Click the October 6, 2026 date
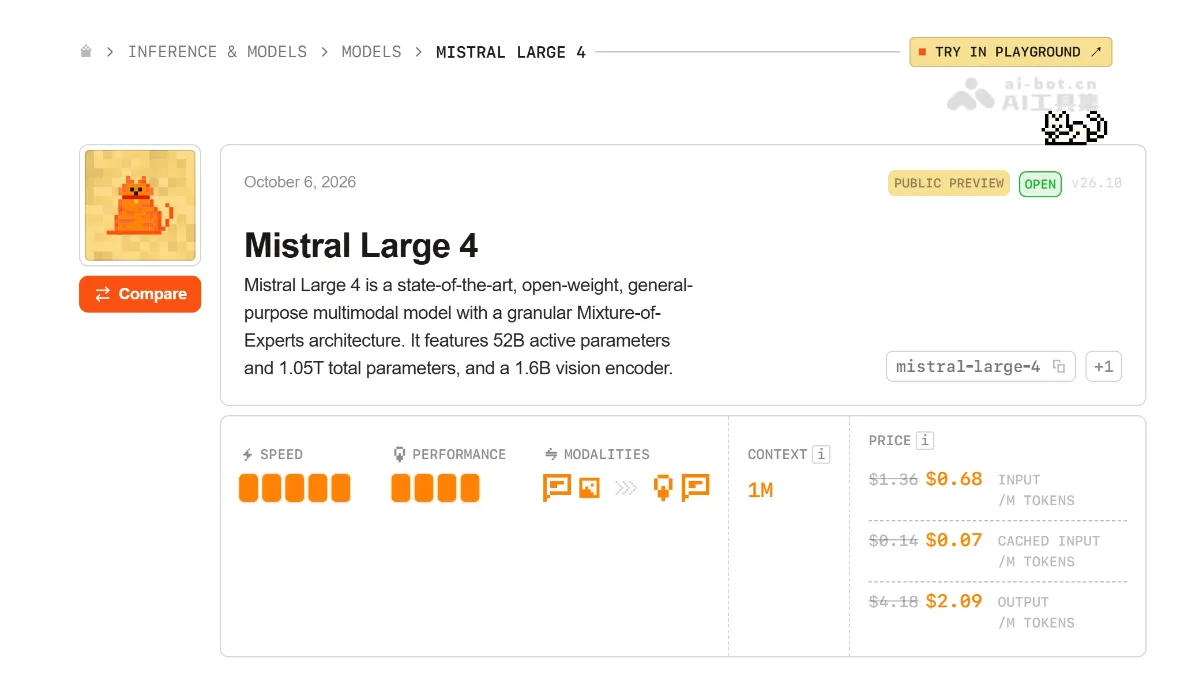The width and height of the screenshot is (1200, 675). pos(300,182)
